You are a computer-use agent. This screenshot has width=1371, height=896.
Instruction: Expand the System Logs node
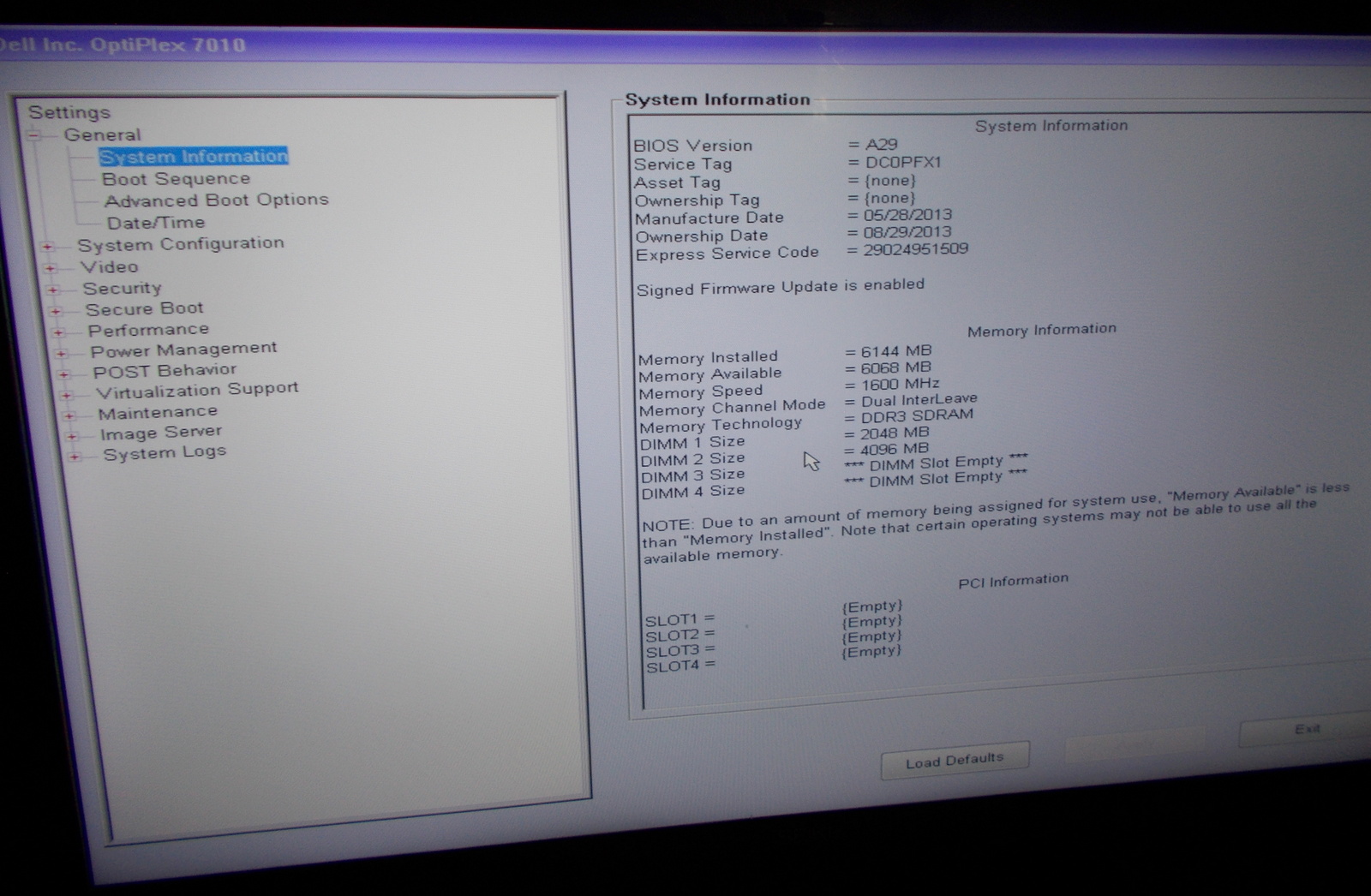click(75, 457)
